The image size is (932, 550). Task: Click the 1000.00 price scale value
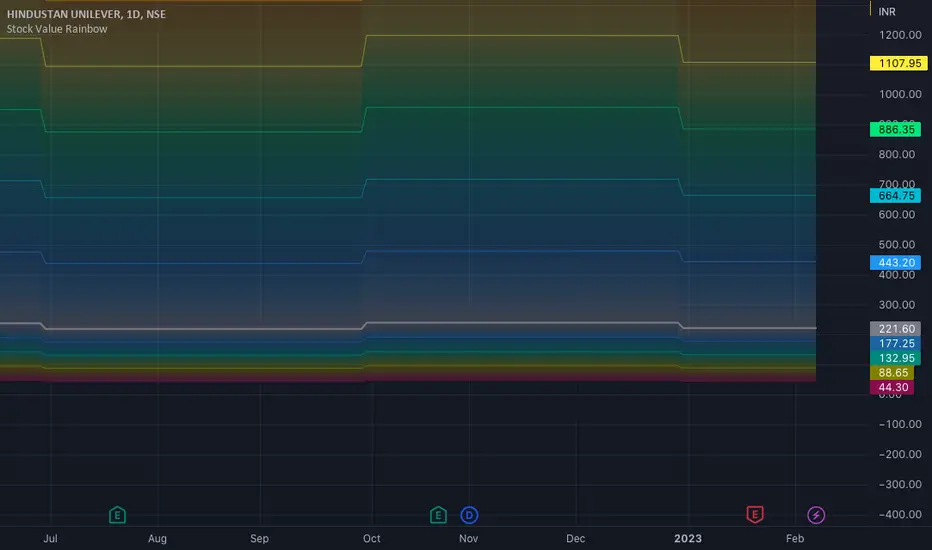tap(900, 95)
